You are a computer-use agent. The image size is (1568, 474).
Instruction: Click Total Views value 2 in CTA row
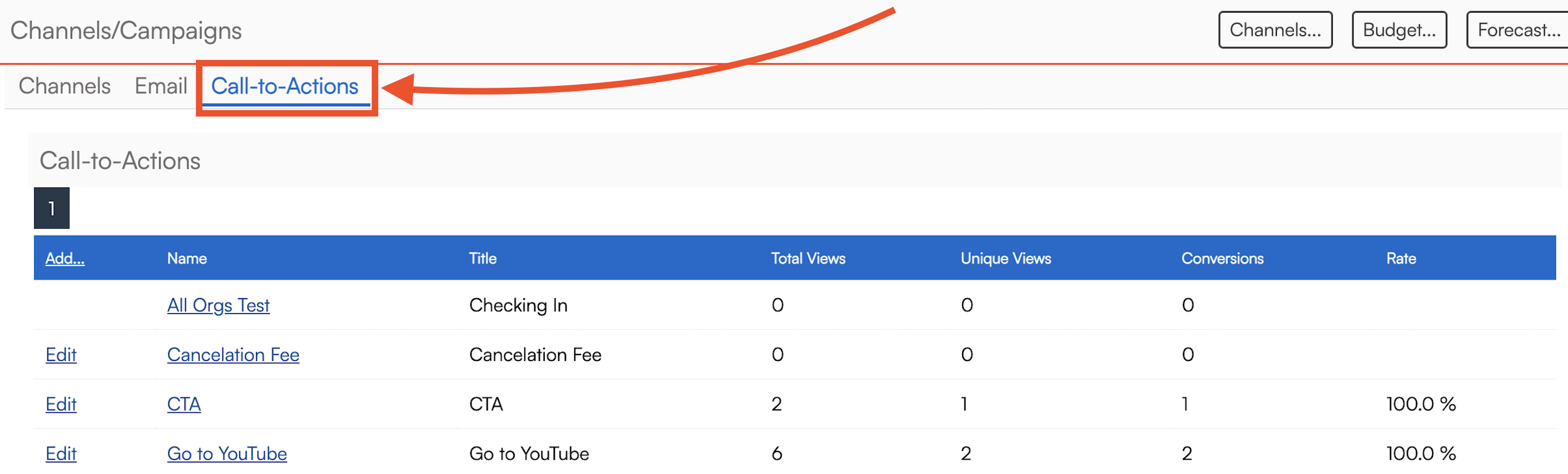[777, 404]
